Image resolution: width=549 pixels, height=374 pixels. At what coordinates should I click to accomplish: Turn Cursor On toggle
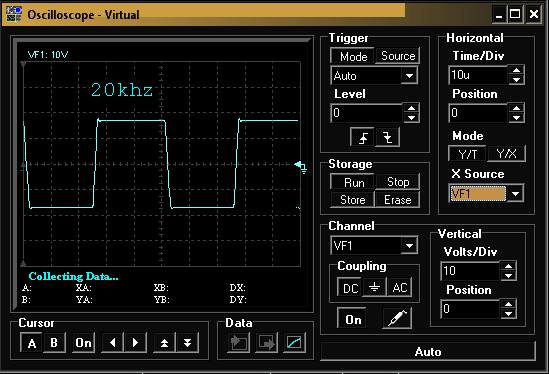click(83, 342)
